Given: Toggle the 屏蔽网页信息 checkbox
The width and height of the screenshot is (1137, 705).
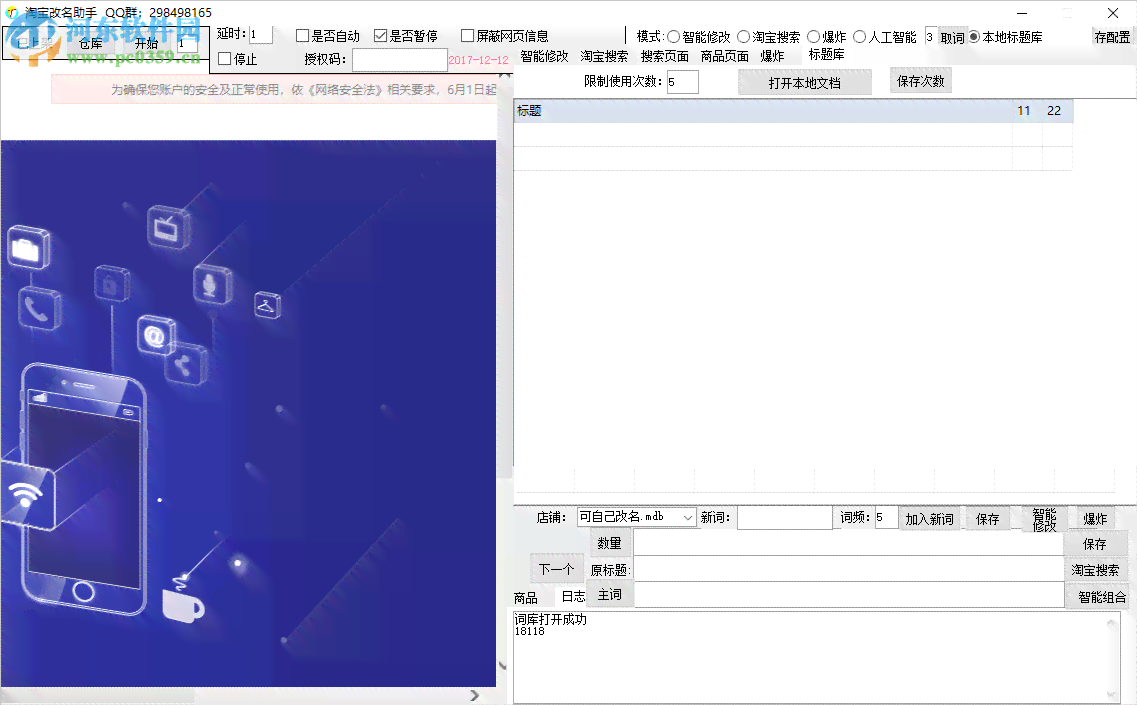Looking at the screenshot, I should tap(468, 36).
